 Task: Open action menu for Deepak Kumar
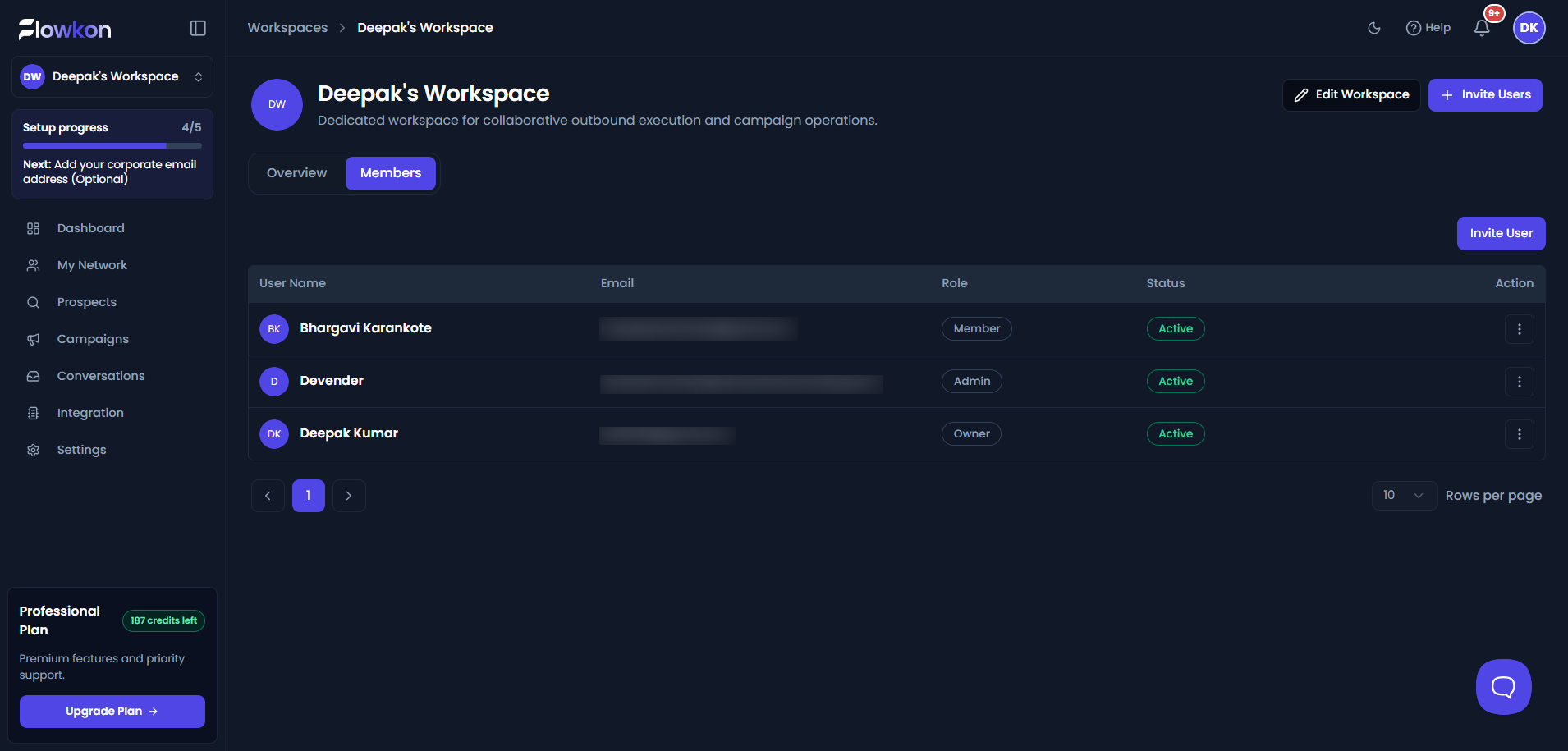tap(1519, 434)
